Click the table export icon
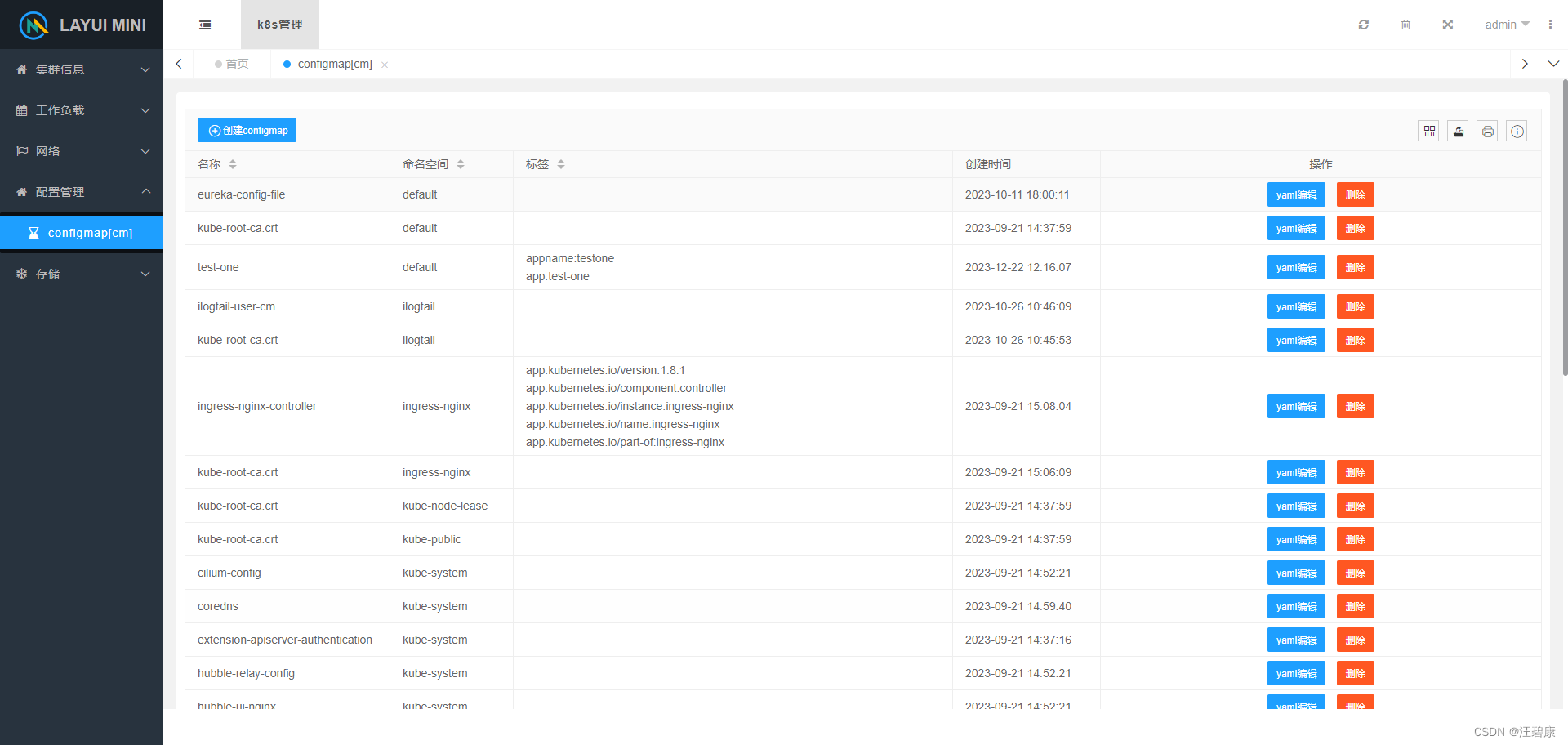1568x745 pixels. (1458, 131)
